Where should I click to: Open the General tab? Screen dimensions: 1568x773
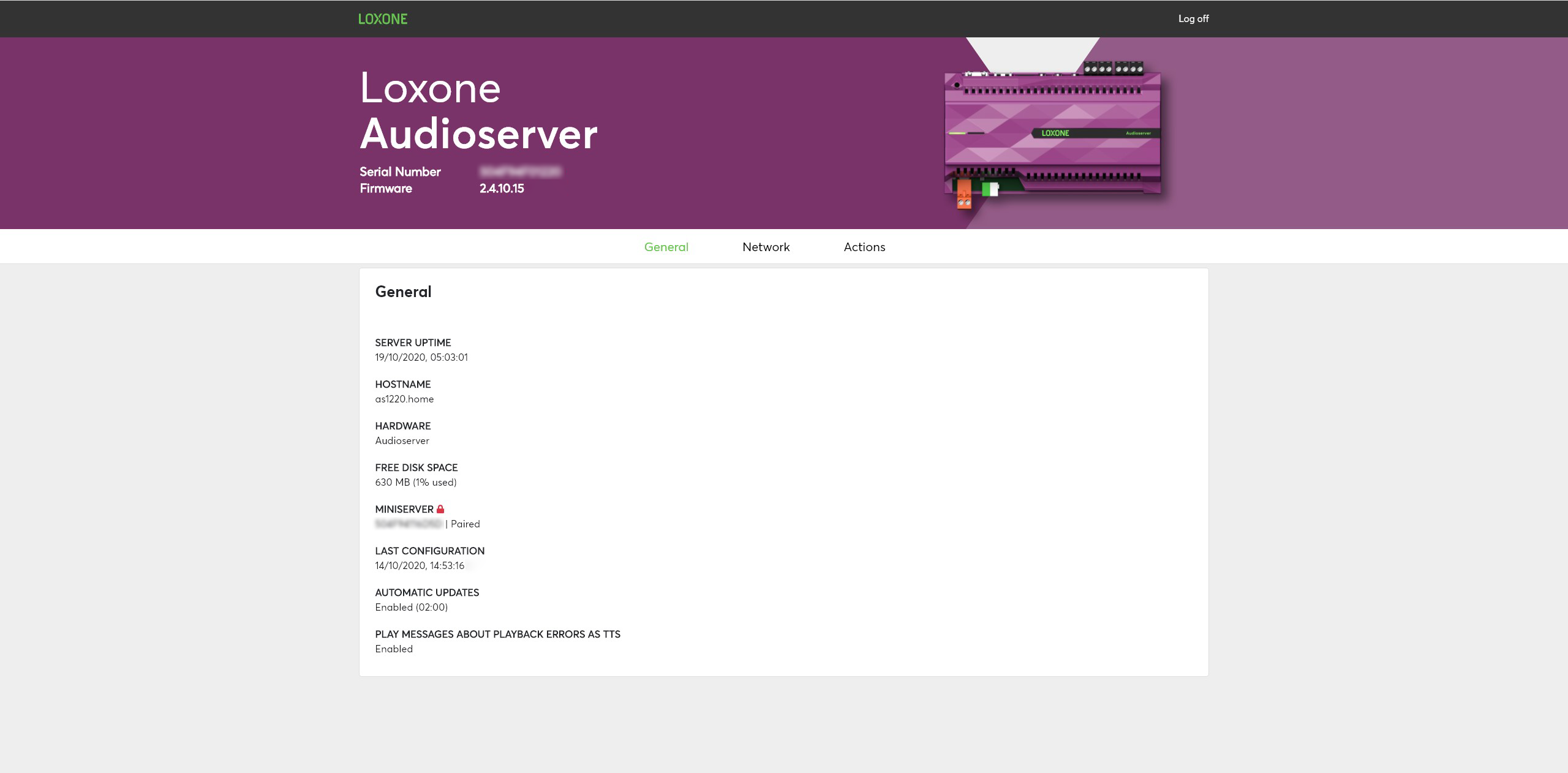666,247
